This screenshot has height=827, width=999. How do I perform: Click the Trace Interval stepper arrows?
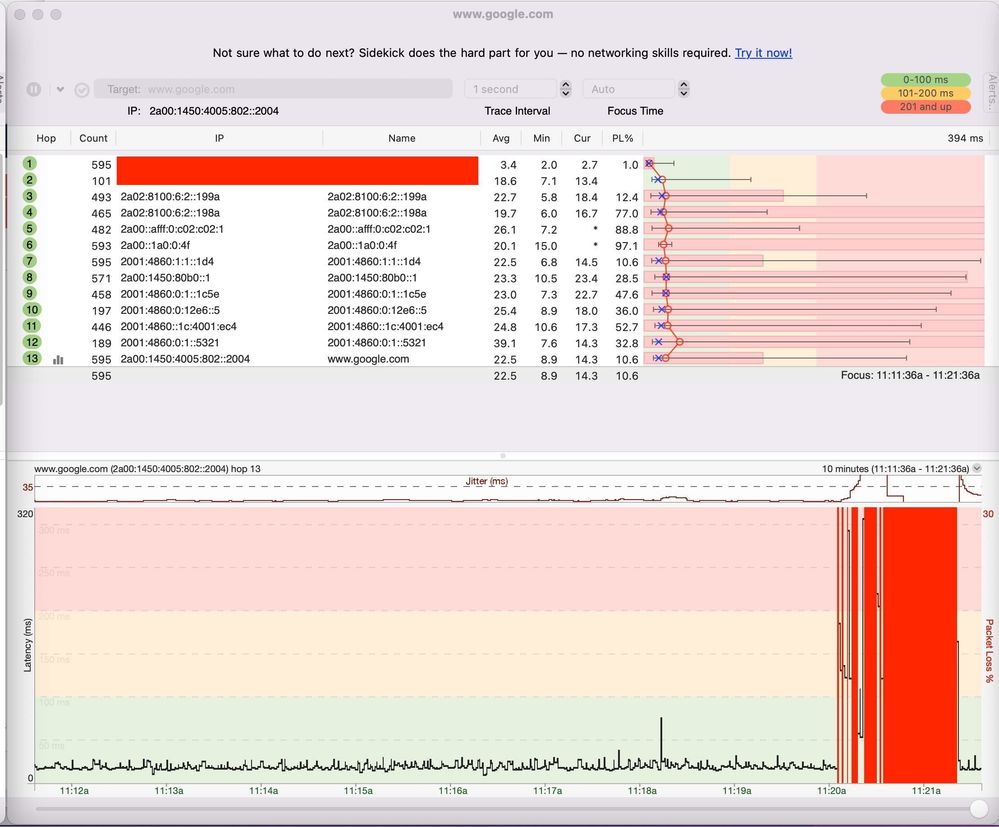pos(566,89)
